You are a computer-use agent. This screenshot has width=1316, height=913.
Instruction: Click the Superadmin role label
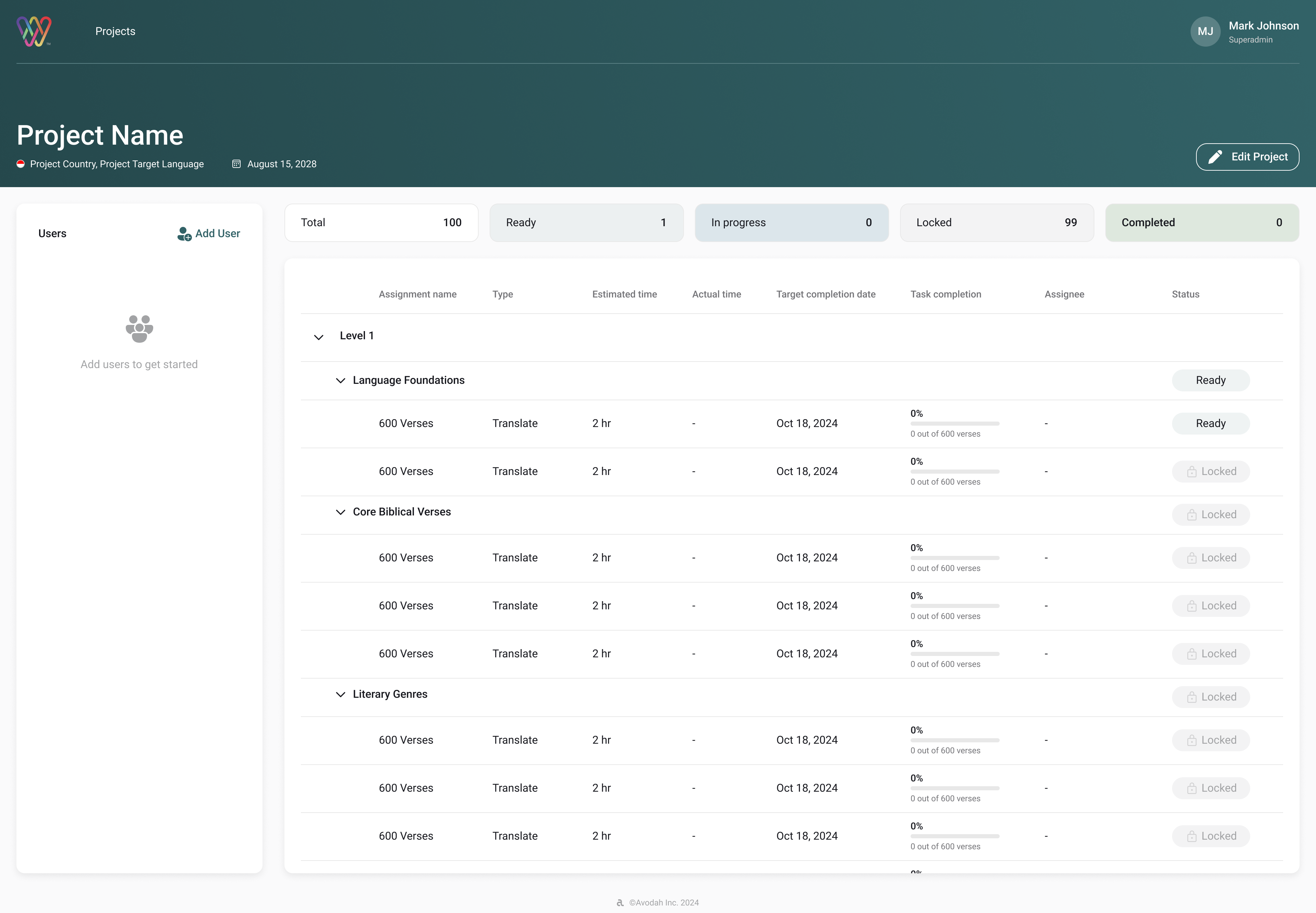(x=1251, y=40)
